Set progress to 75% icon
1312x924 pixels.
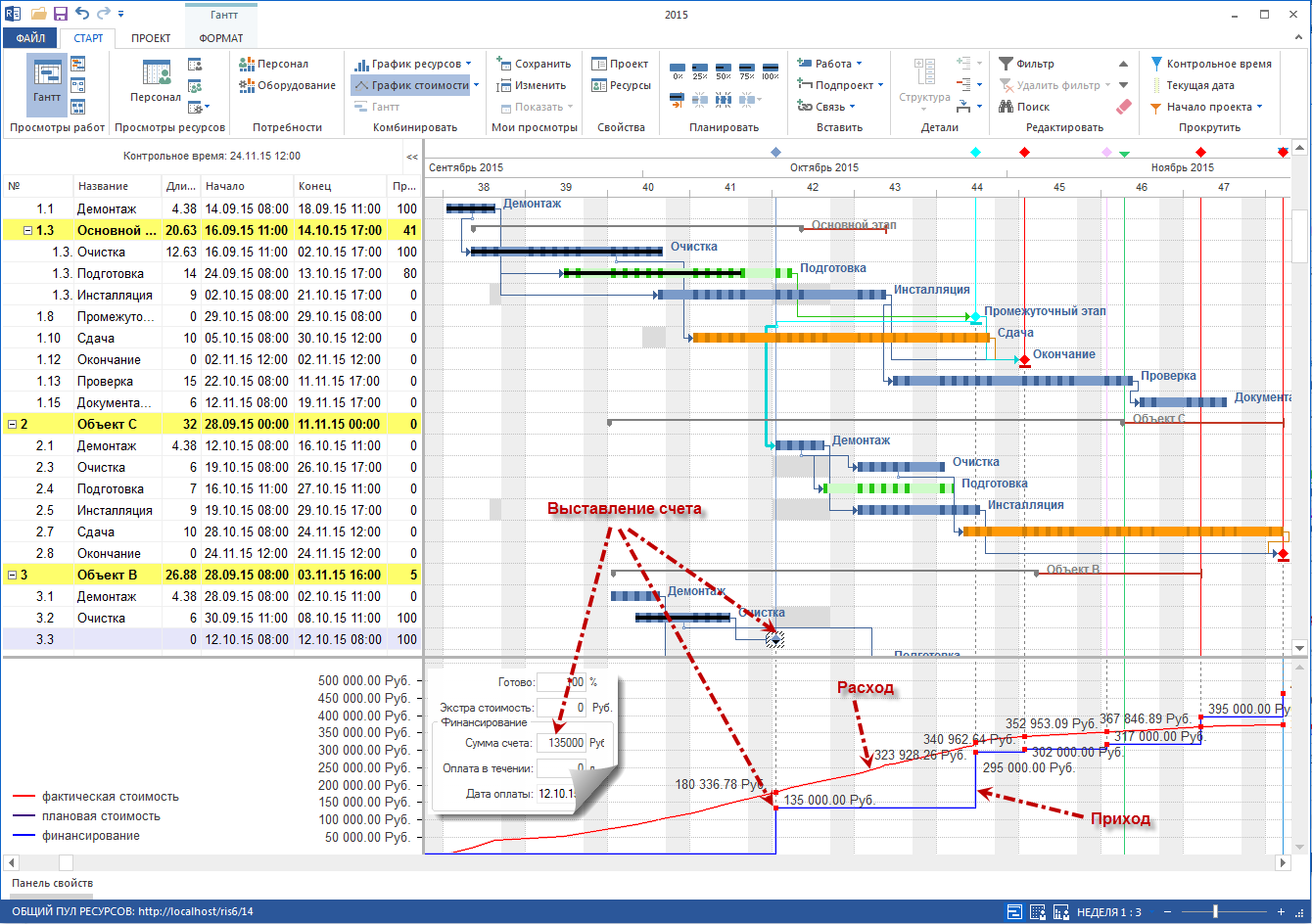[x=747, y=70]
